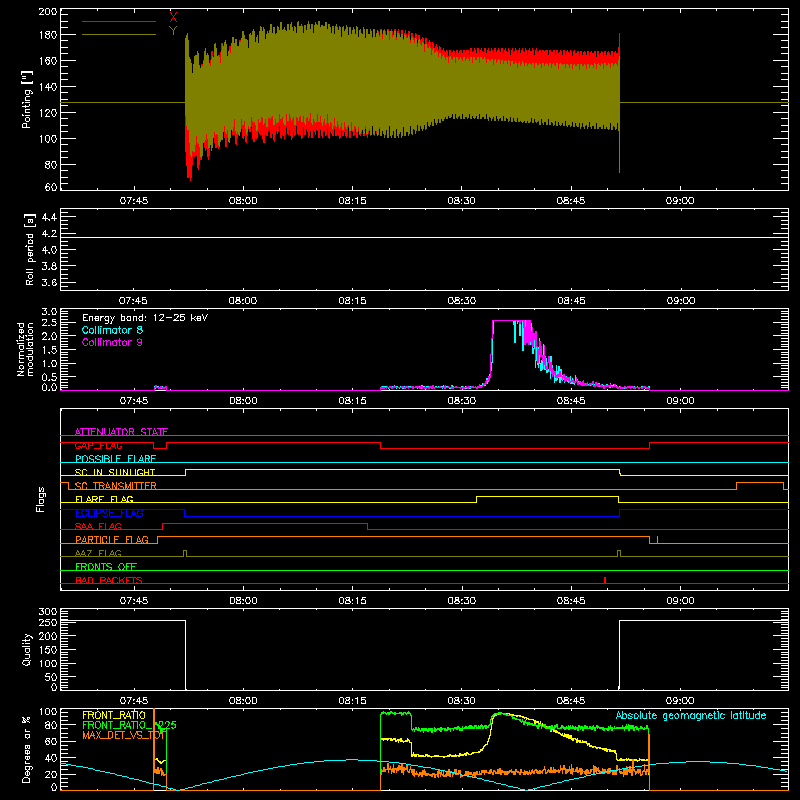
Task: Click the Quality axis title
Action: click(x=27, y=649)
